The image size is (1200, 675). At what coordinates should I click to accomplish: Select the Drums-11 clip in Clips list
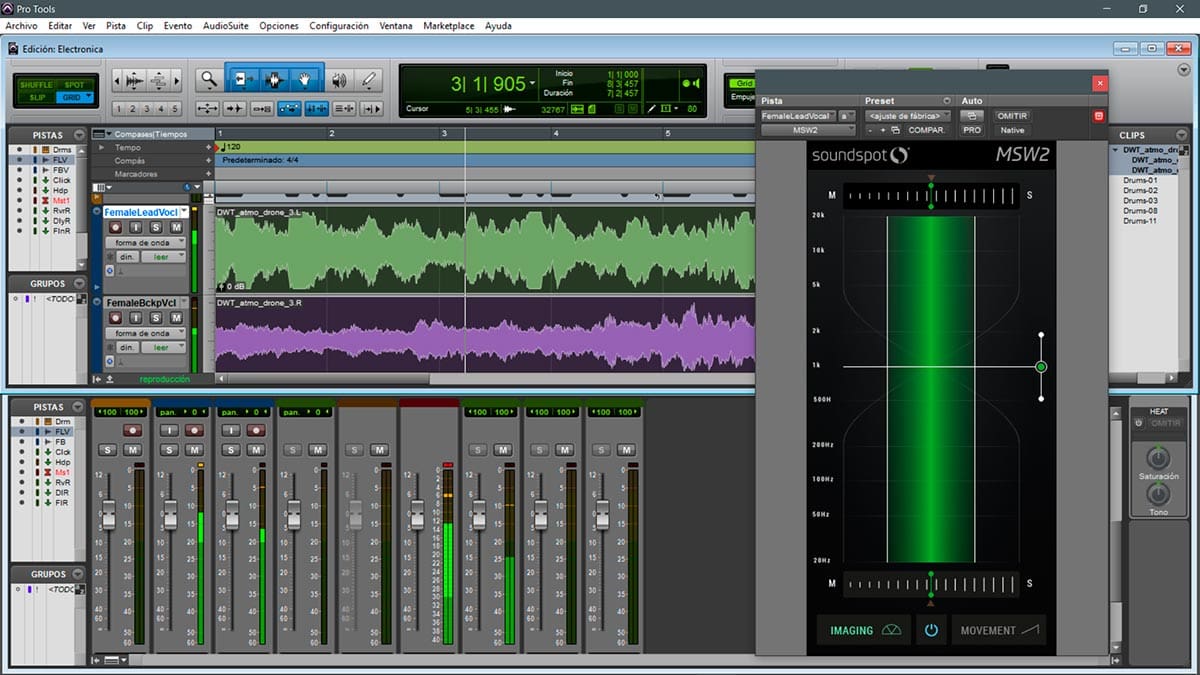coord(1140,221)
